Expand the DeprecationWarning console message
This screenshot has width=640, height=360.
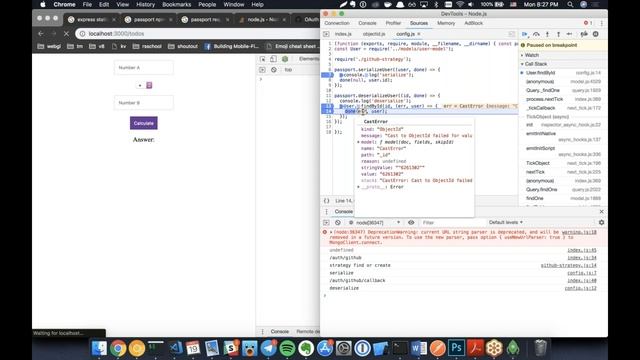coord(331,232)
